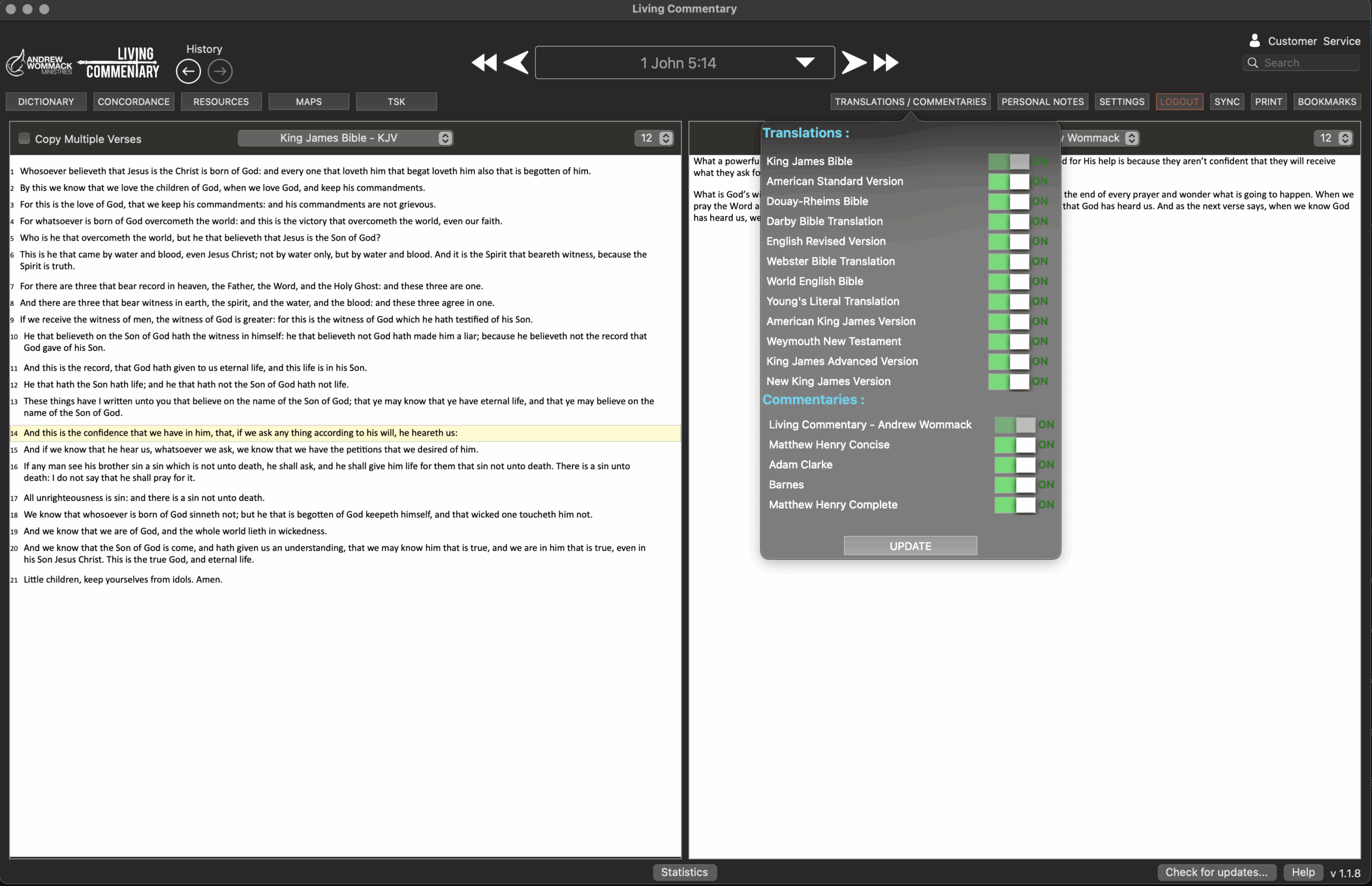1372x886 pixels.
Task: Click the Living Commentary logo
Action: tap(122, 63)
